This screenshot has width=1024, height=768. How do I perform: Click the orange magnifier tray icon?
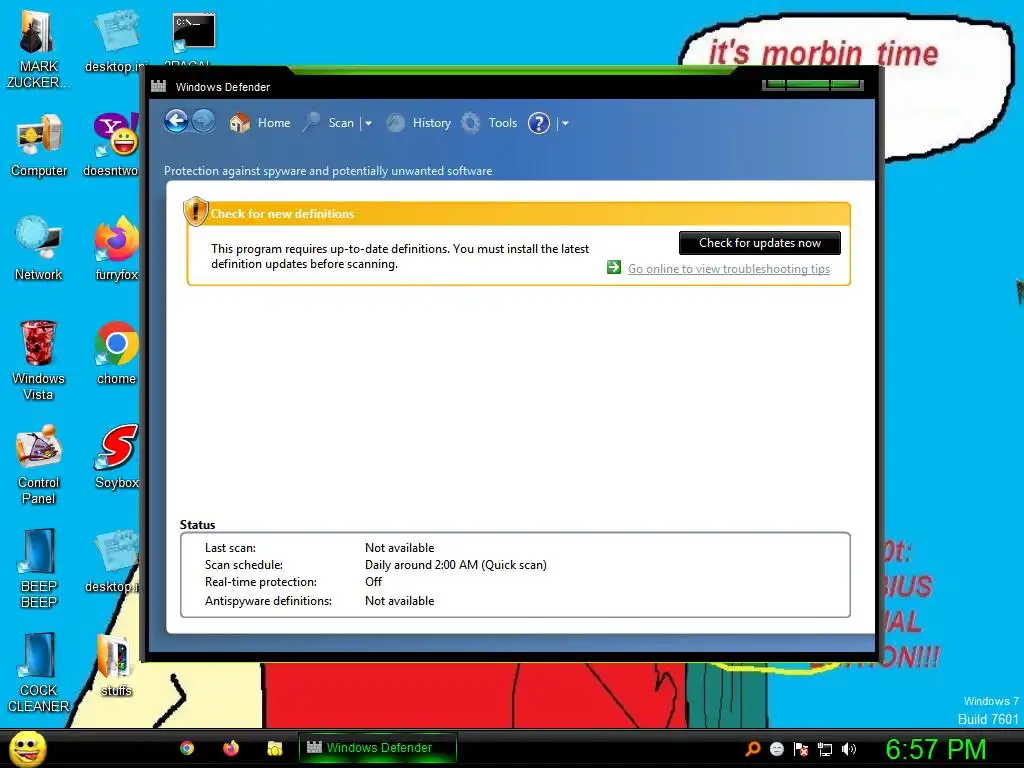[752, 748]
